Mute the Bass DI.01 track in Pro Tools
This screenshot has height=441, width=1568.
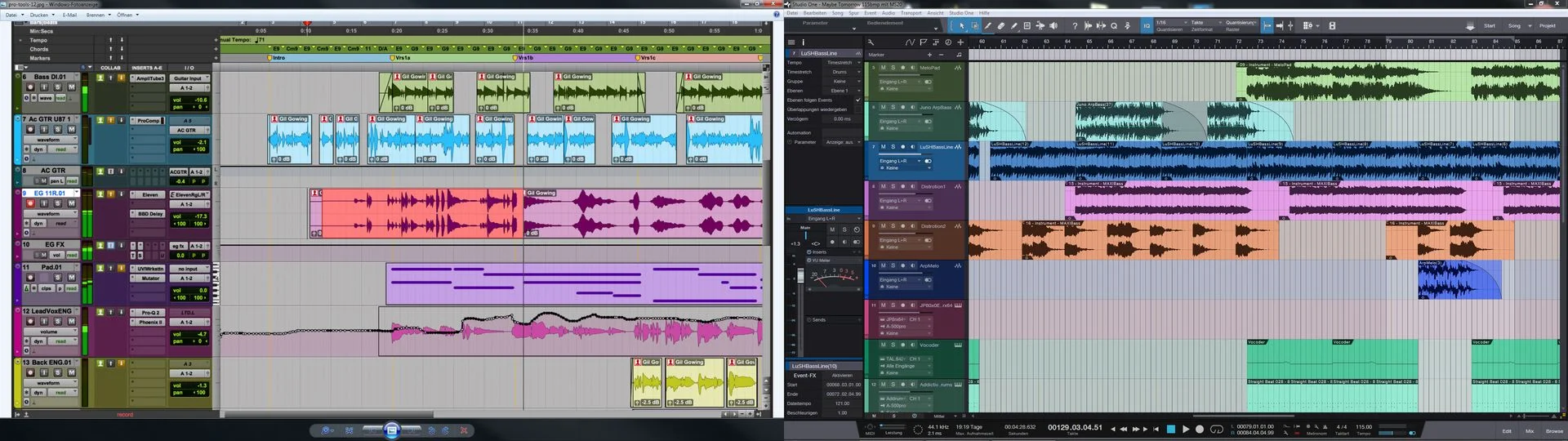pyautogui.click(x=71, y=87)
